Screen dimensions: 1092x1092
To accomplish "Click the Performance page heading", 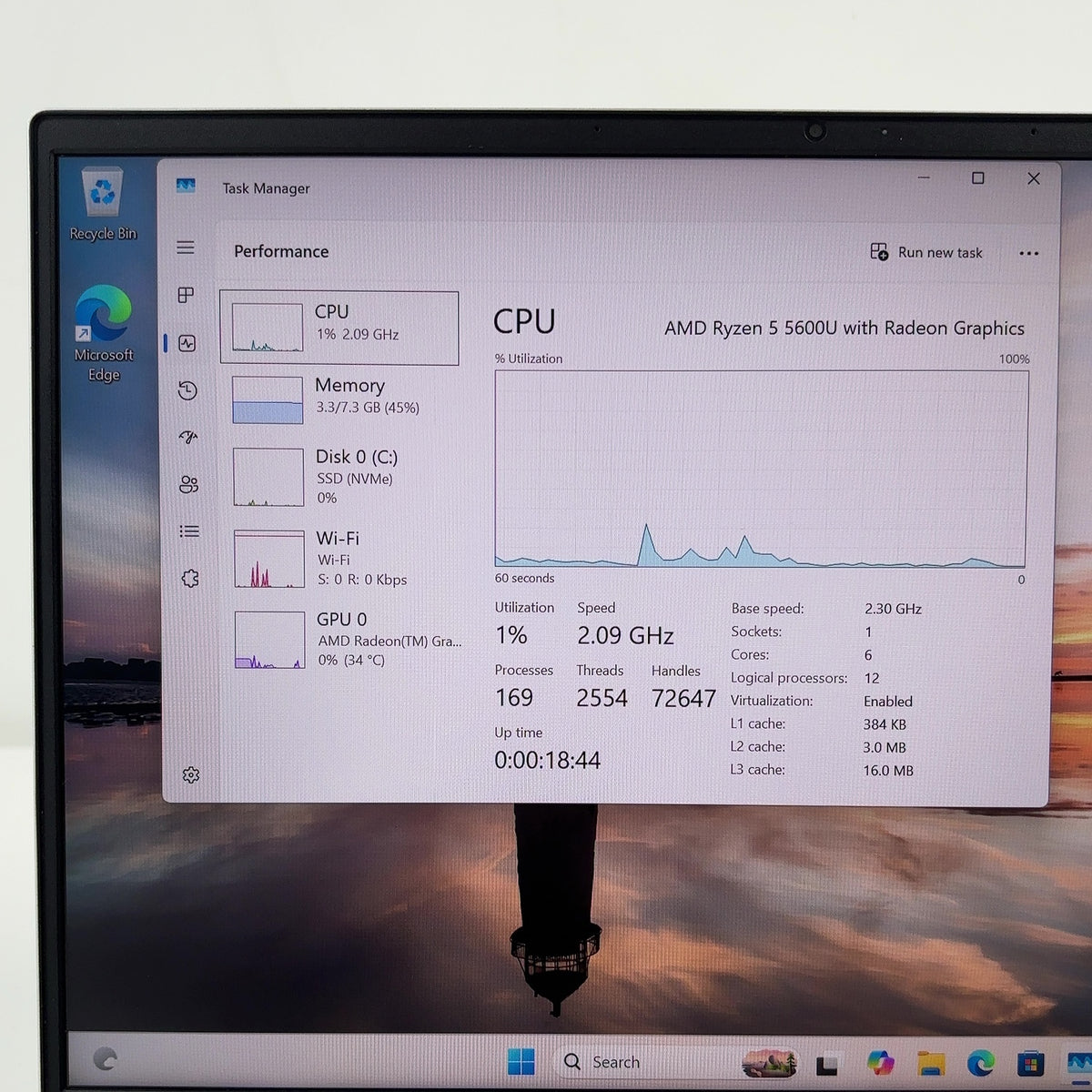I will 281,251.
